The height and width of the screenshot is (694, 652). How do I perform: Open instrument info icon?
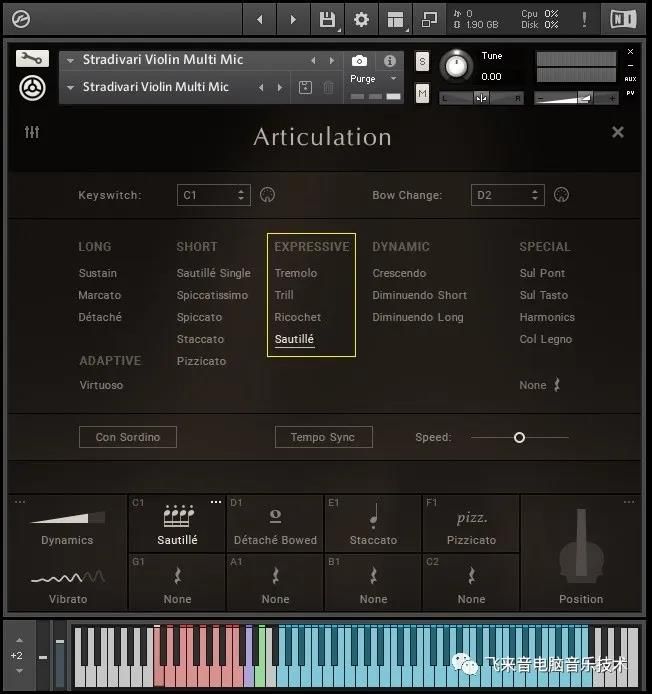[x=390, y=61]
